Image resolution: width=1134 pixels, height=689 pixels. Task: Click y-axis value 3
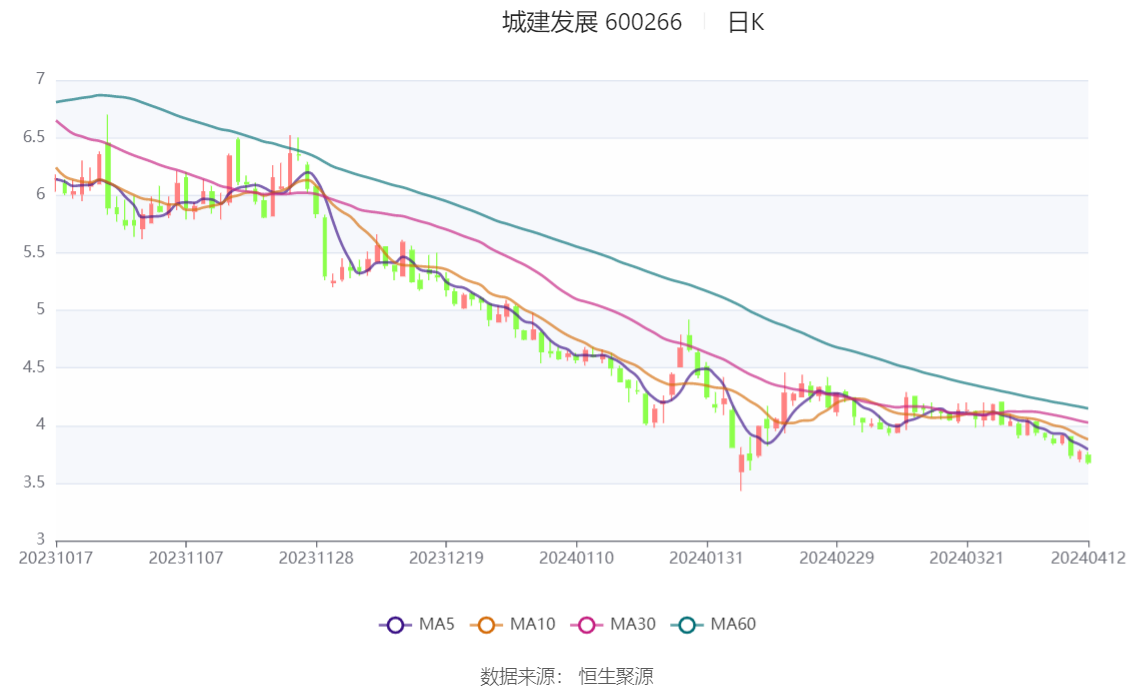pyautogui.click(x=40, y=539)
